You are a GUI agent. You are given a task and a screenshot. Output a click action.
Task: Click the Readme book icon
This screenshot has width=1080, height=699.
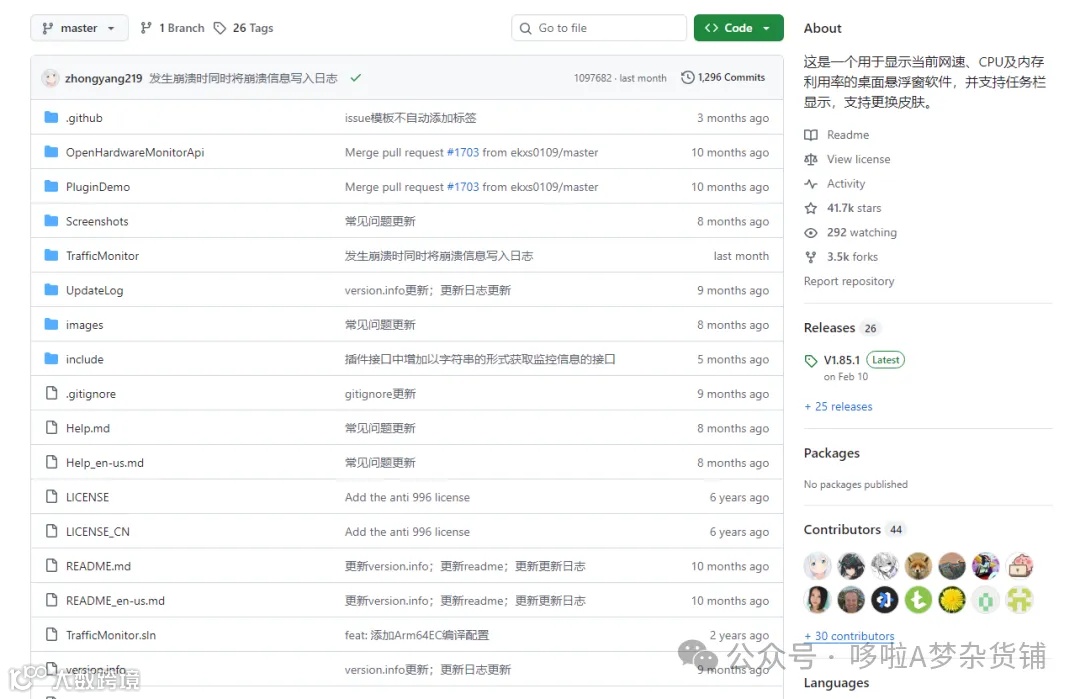coord(811,135)
